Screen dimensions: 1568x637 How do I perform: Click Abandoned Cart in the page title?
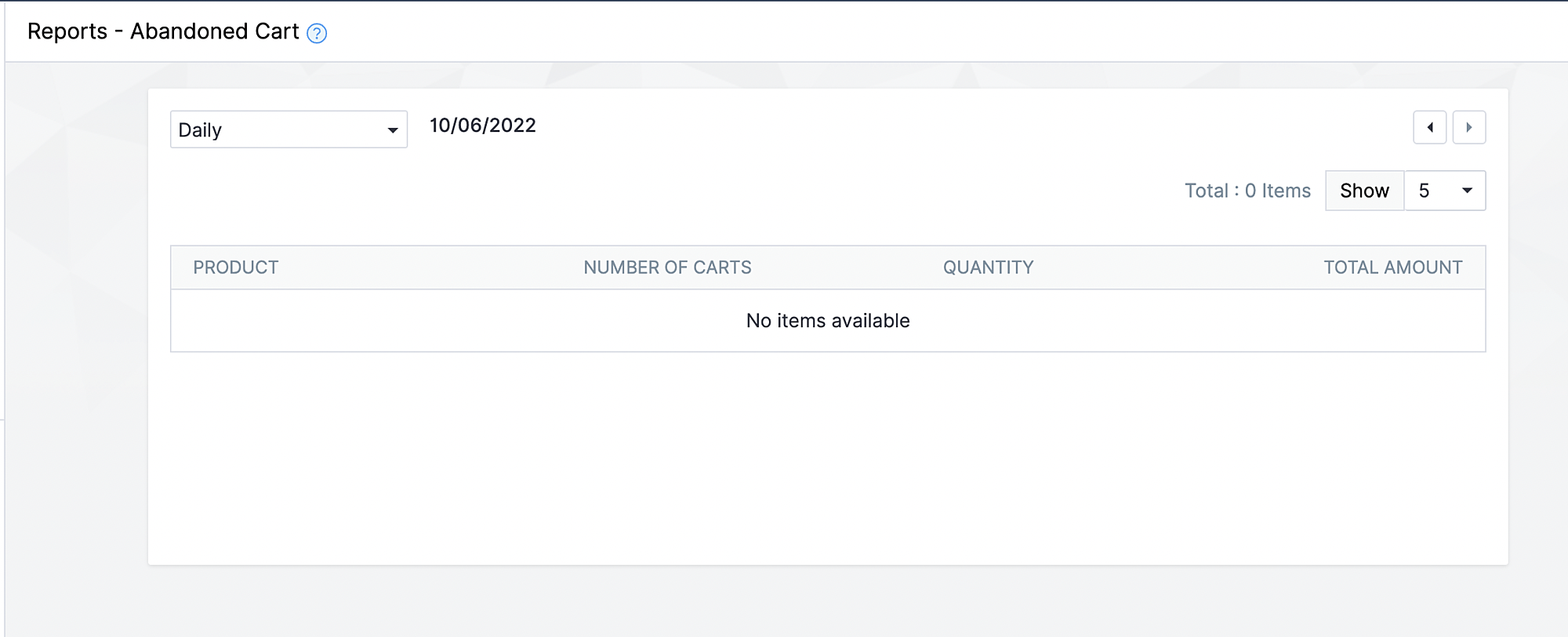pyautogui.click(x=215, y=31)
